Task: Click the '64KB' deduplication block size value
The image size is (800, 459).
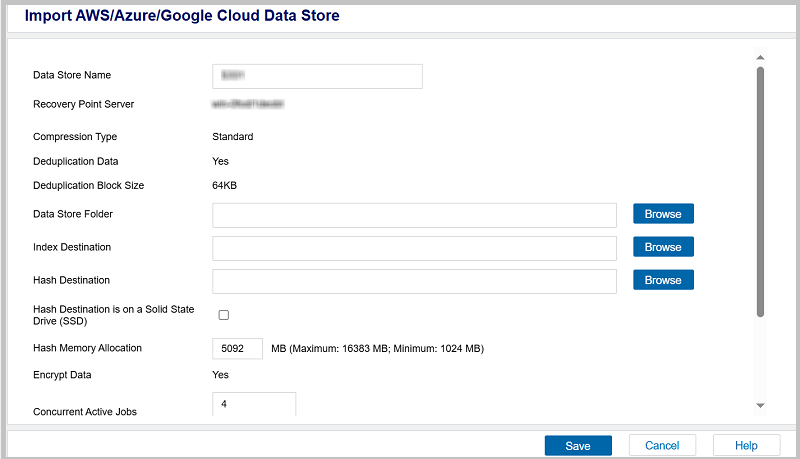Action: point(224,185)
